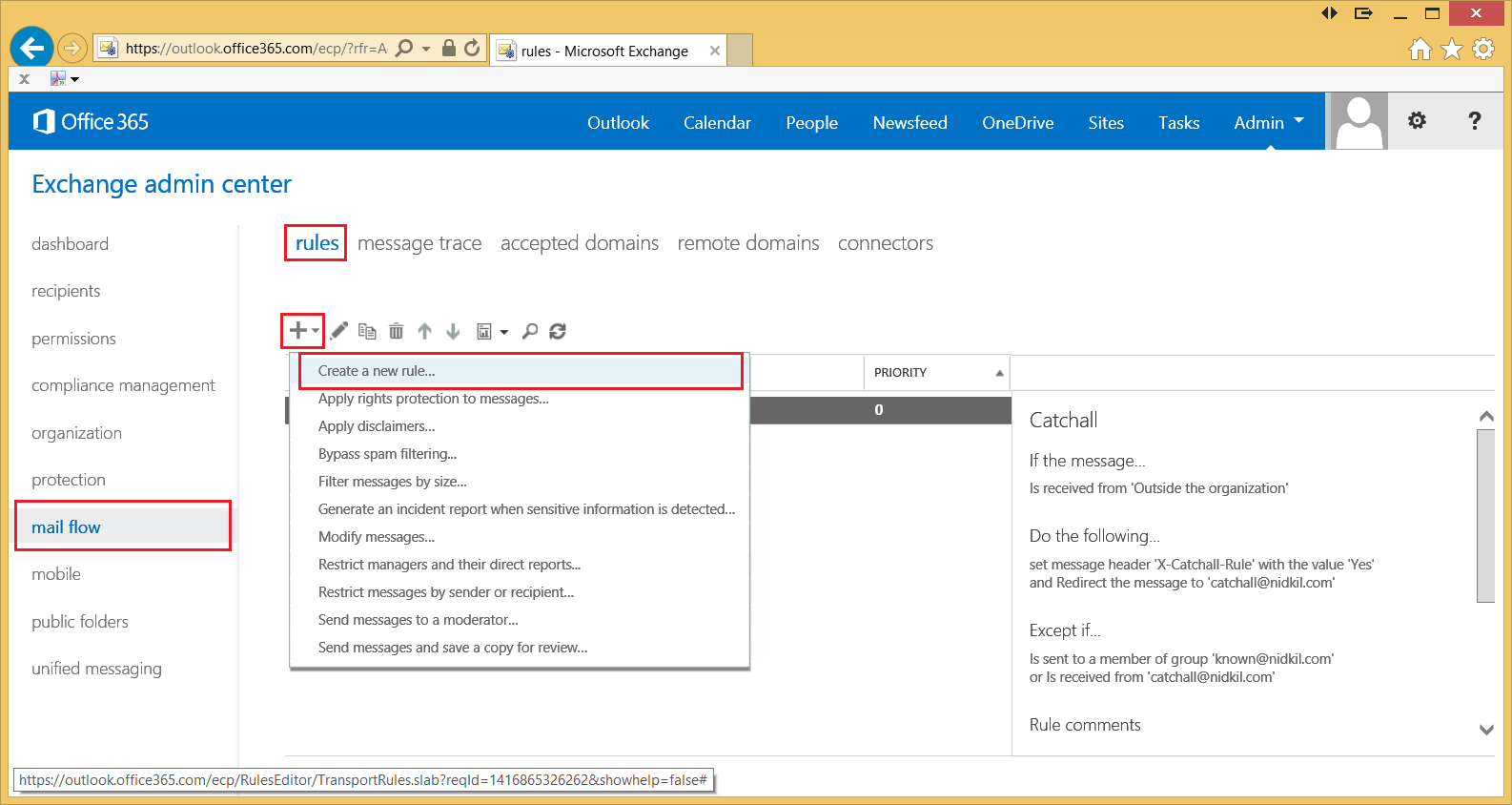Select Create a new rule... menu item

click(x=521, y=371)
